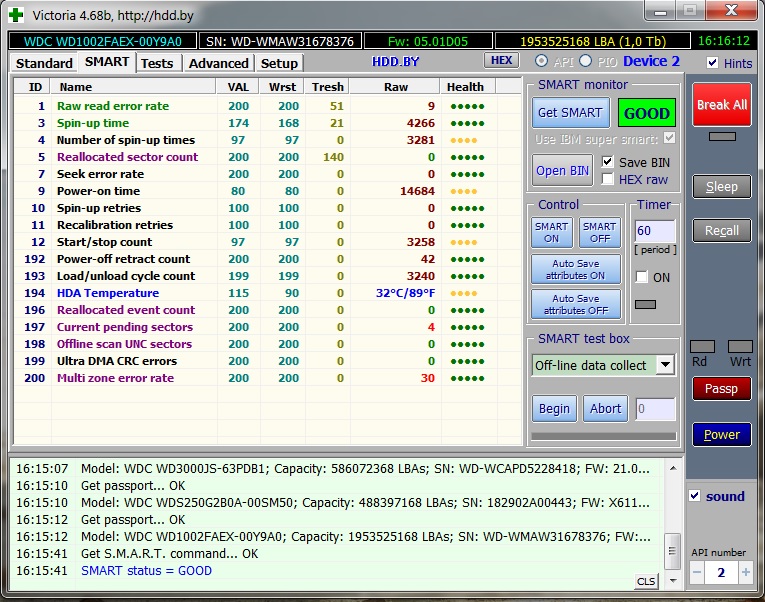This screenshot has width=765, height=602.
Task: Click the dark red Passp button
Action: tap(722, 389)
